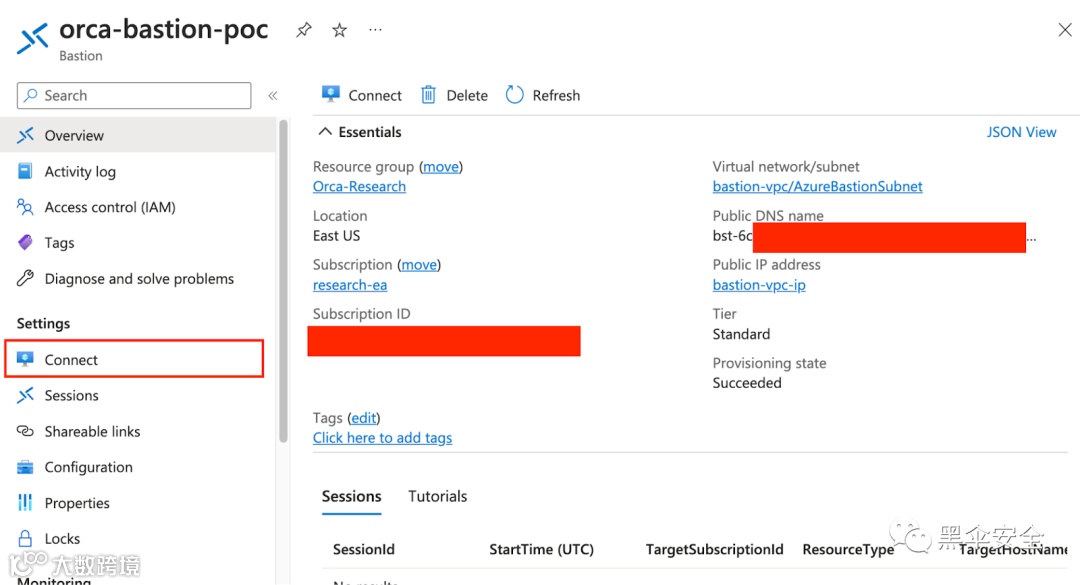Click the Shareable links chain icon
Viewport: 1080px width, 585px height.
pyautogui.click(x=25, y=431)
